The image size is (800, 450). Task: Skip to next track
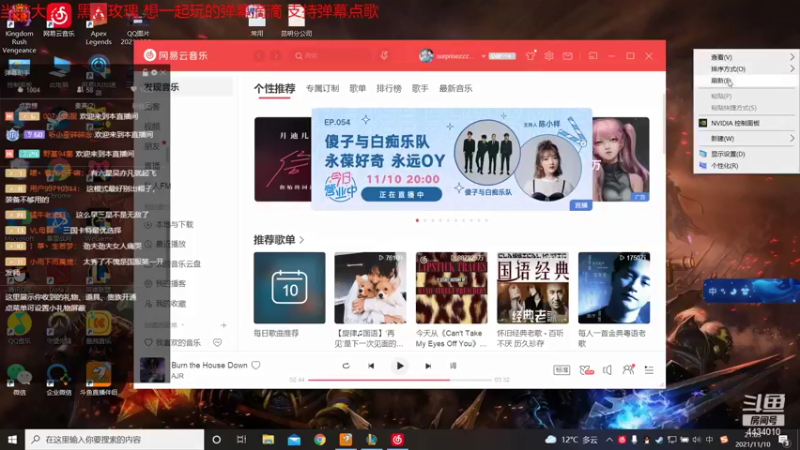coord(428,366)
